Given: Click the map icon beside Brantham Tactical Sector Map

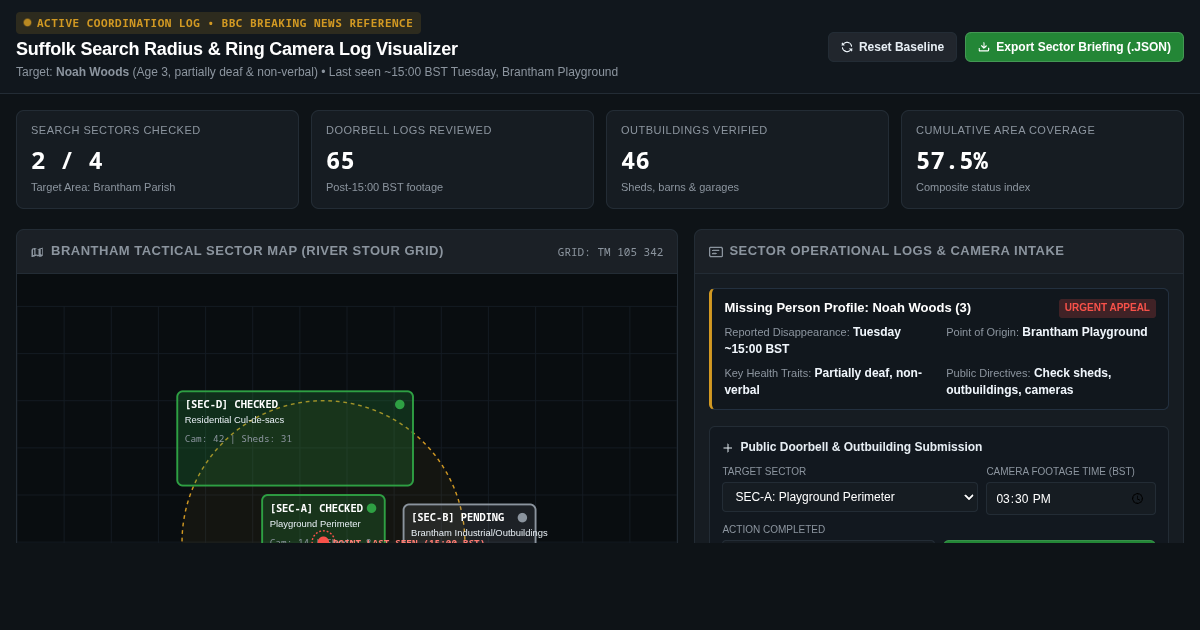Looking at the screenshot, I should [x=37, y=252].
